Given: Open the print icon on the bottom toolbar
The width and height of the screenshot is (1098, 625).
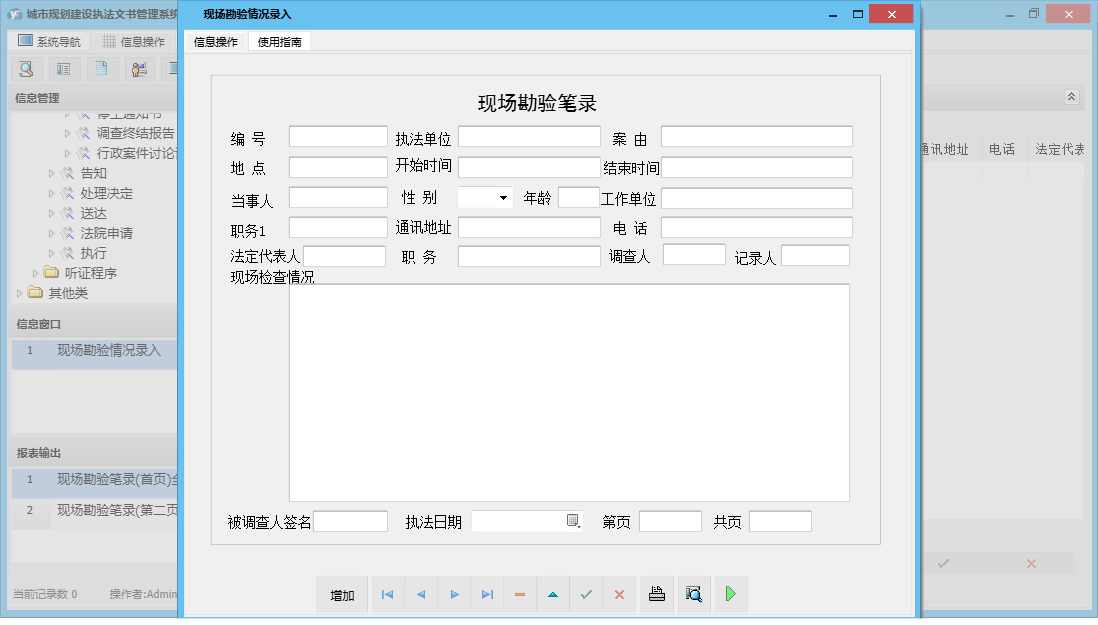Looking at the screenshot, I should tap(657, 594).
